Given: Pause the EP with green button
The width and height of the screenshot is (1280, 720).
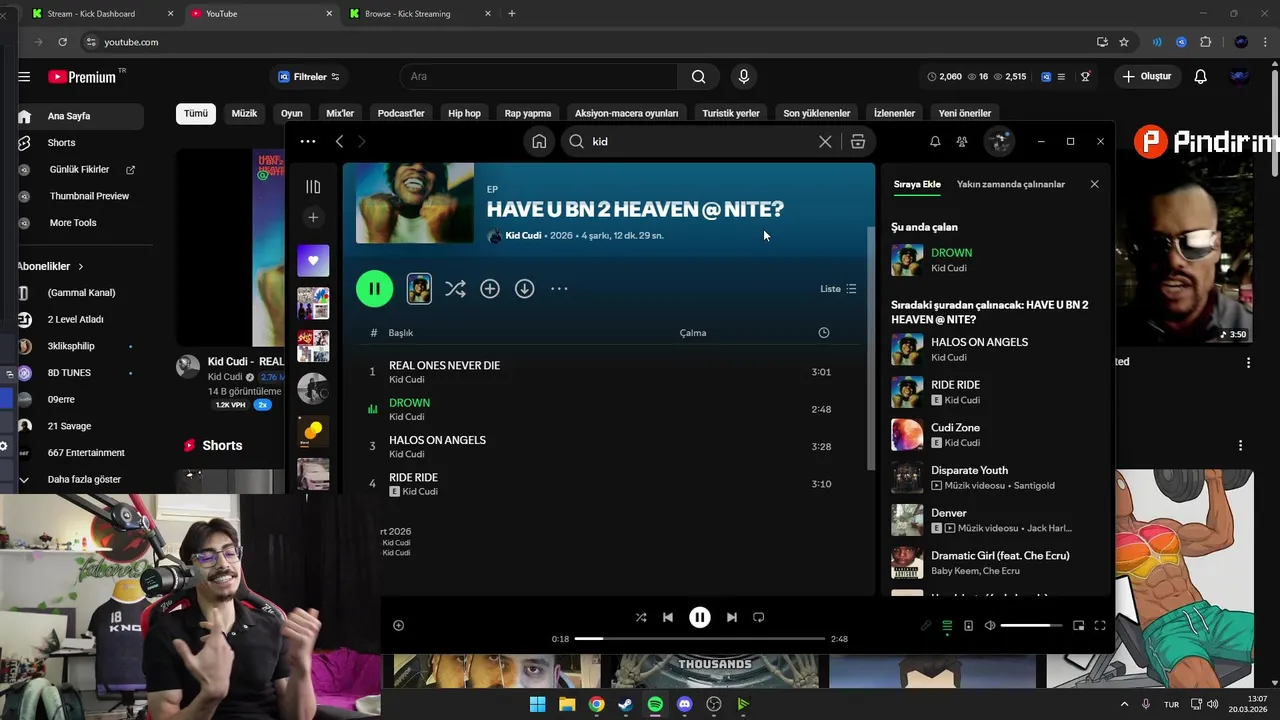Looking at the screenshot, I should click(x=374, y=289).
